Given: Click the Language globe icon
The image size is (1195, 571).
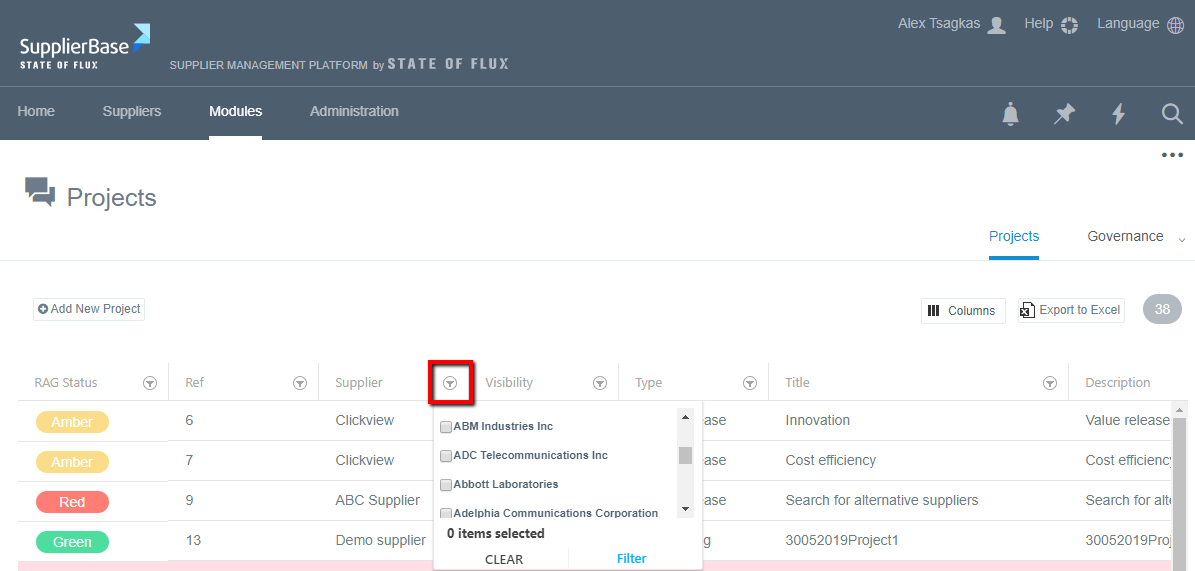Looking at the screenshot, I should coord(1175,25).
